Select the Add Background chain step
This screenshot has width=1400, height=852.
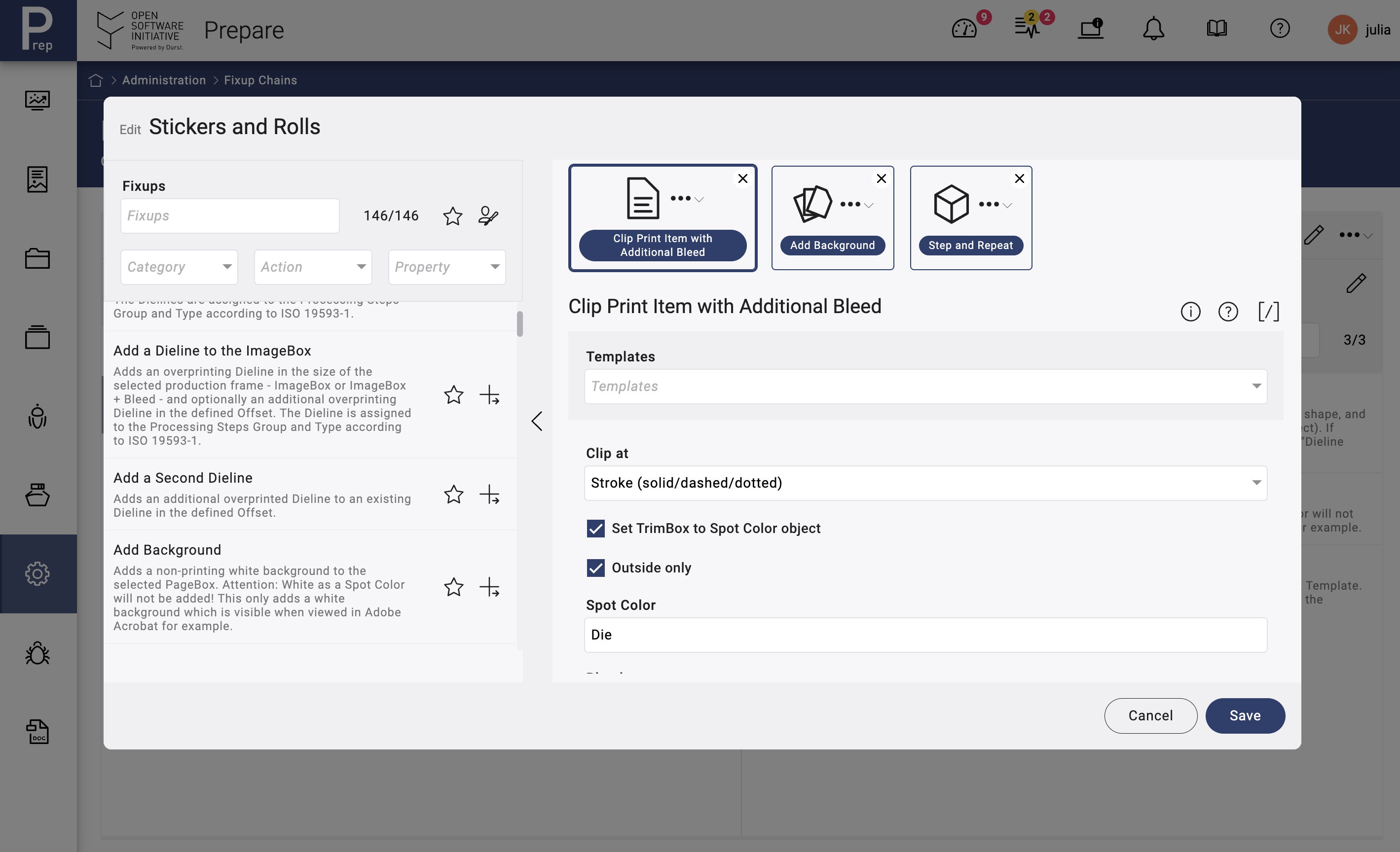tap(832, 217)
